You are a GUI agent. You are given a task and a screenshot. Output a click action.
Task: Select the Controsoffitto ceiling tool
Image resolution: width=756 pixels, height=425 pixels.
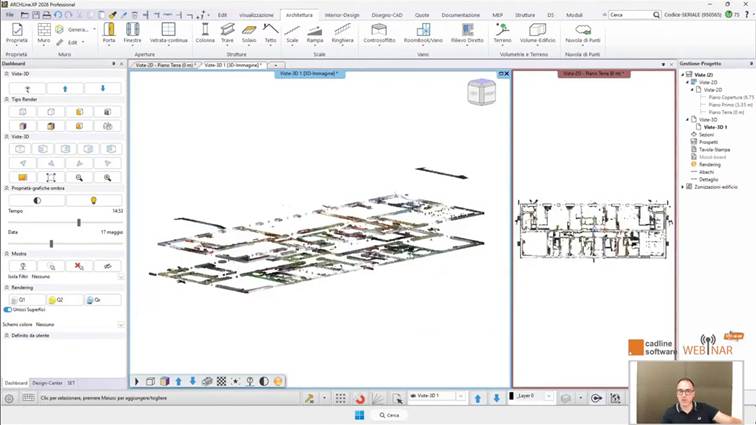(379, 33)
